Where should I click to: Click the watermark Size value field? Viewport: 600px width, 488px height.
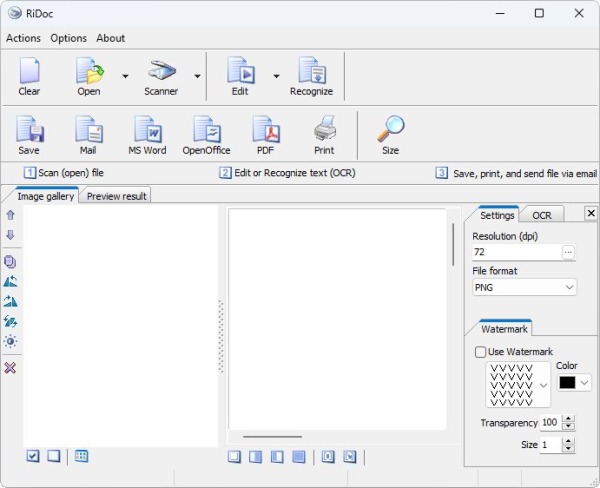tap(550, 444)
